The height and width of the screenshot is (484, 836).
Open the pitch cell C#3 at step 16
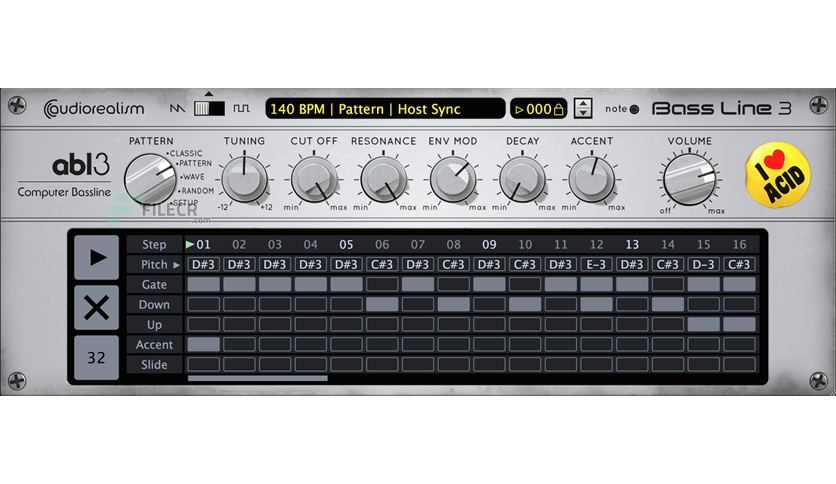(739, 264)
